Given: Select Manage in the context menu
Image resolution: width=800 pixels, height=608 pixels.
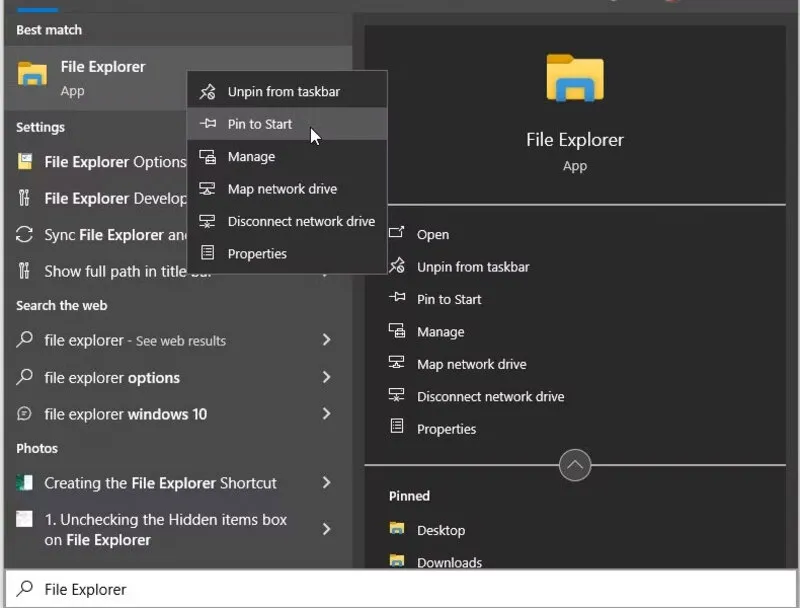Looking at the screenshot, I should point(251,157).
